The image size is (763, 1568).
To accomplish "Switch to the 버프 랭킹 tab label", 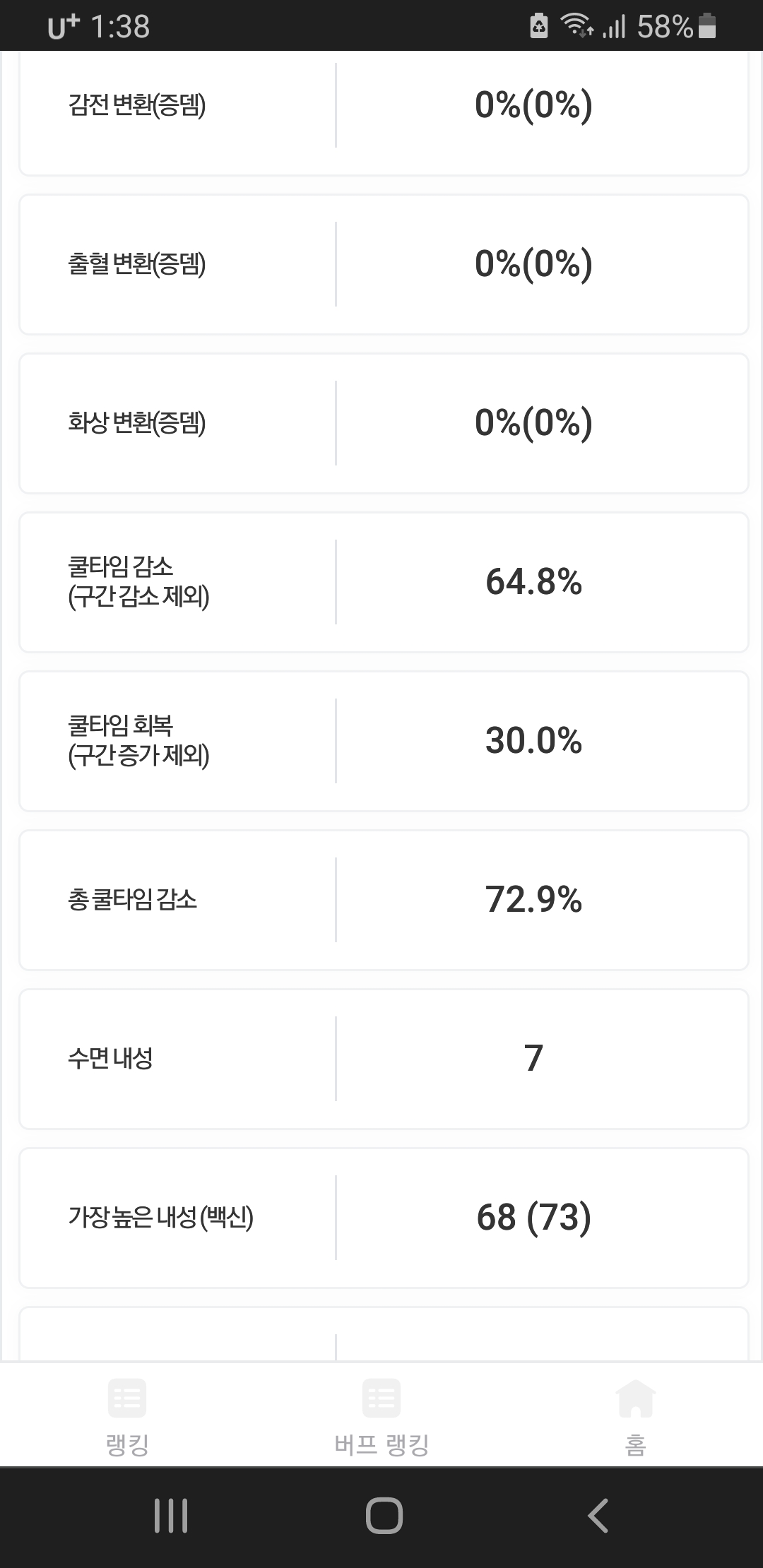I will click(381, 1445).
